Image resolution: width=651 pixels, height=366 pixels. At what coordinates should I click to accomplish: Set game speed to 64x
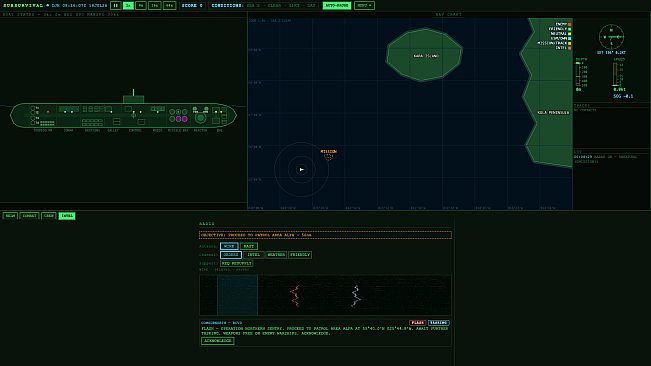[x=169, y=5]
